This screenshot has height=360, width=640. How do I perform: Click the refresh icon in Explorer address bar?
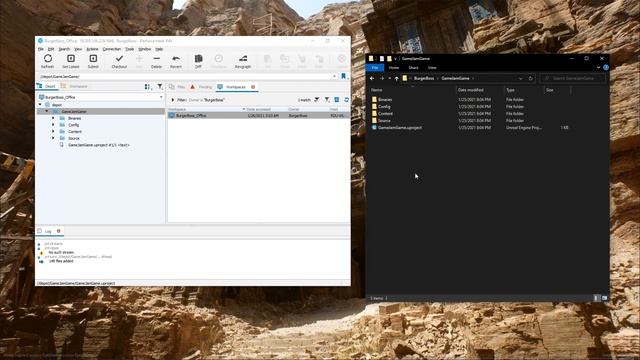(531, 78)
